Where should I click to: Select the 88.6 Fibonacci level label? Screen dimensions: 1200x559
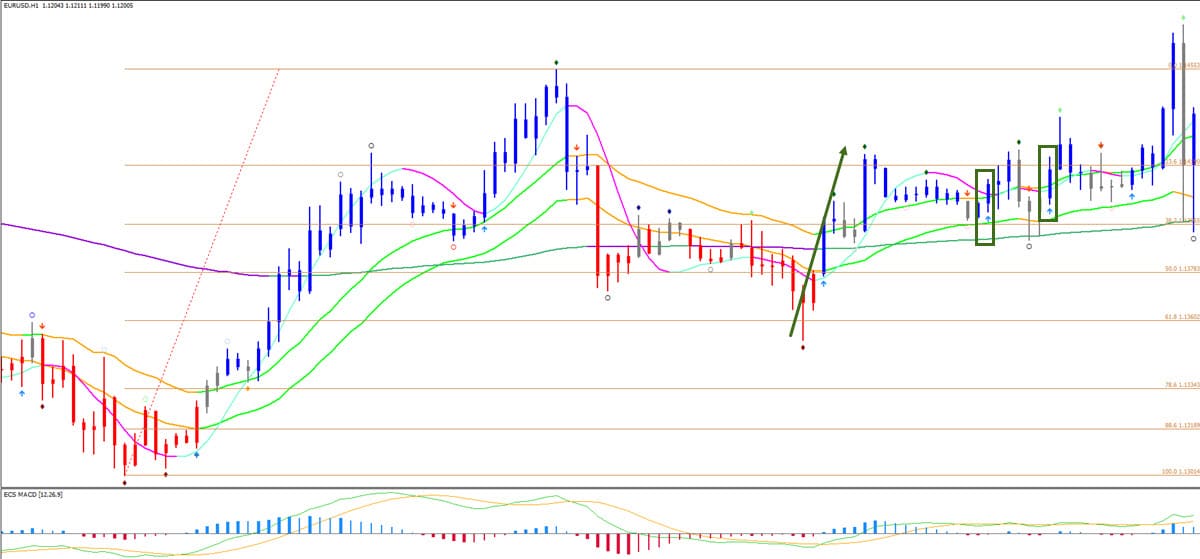coord(1181,425)
